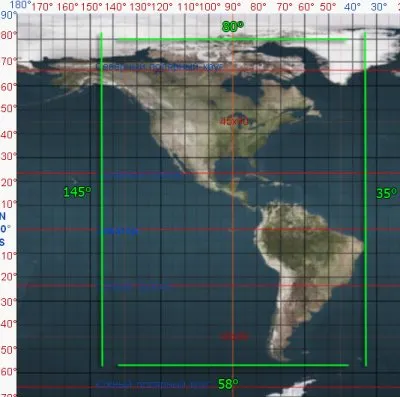
Task: Click the green 58° label at bottom
Action: pyautogui.click(x=228, y=384)
